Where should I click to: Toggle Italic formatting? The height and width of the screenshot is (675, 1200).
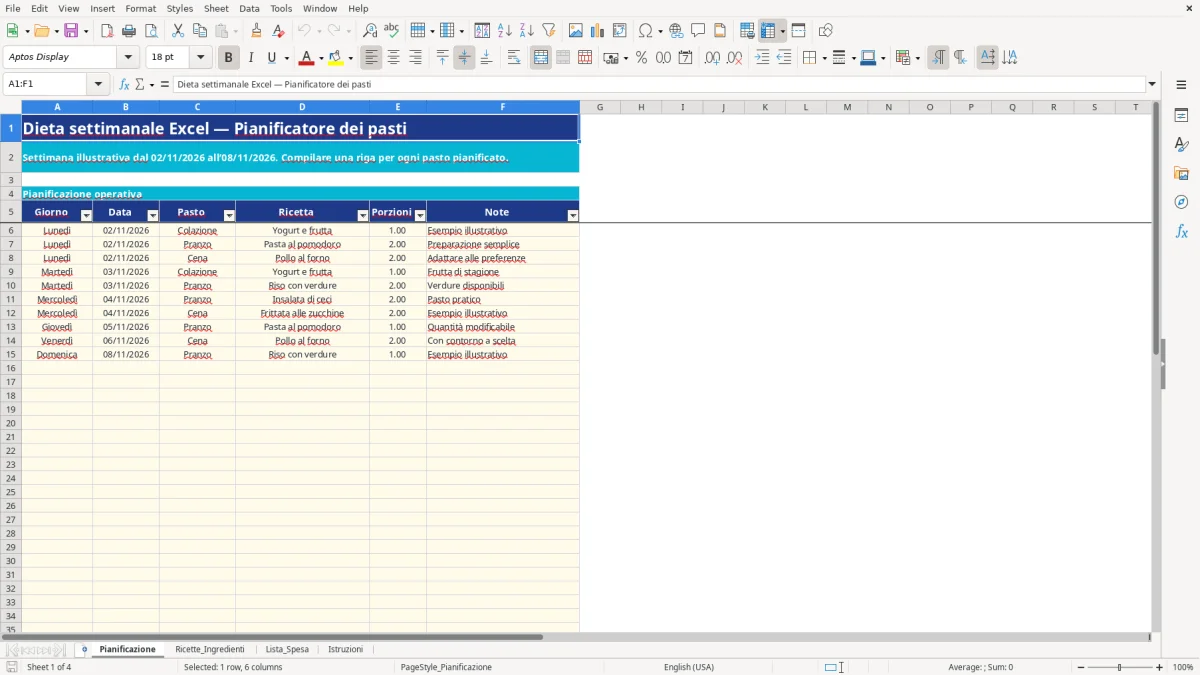click(250, 58)
